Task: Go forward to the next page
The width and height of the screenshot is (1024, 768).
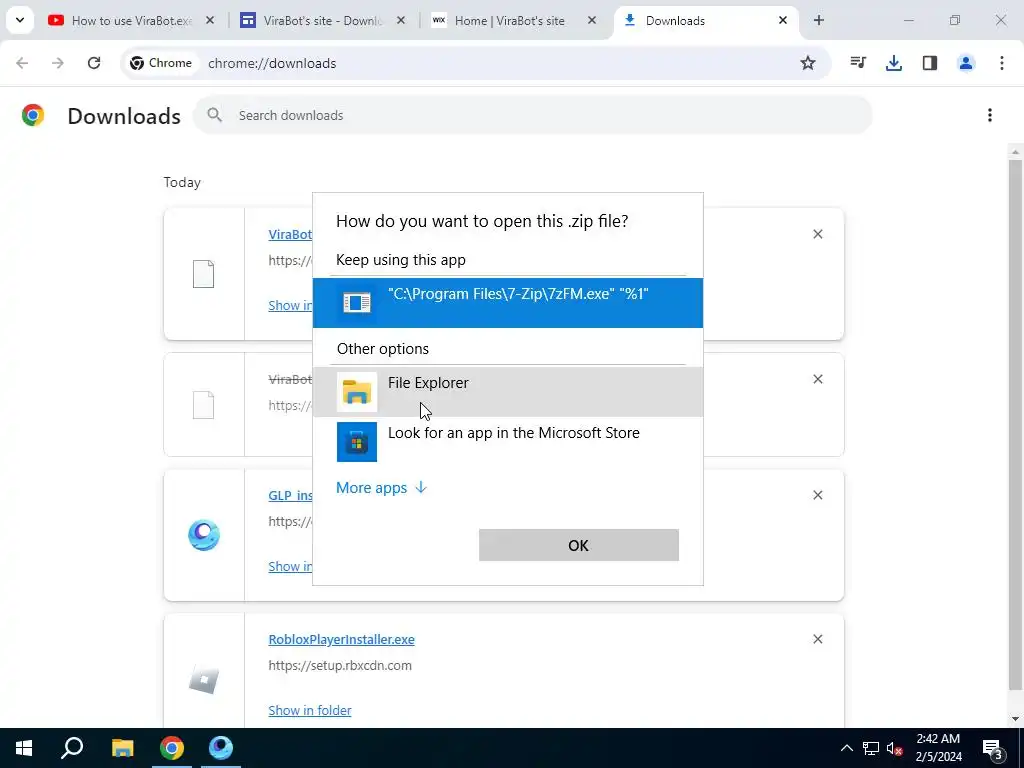Action: (x=58, y=63)
